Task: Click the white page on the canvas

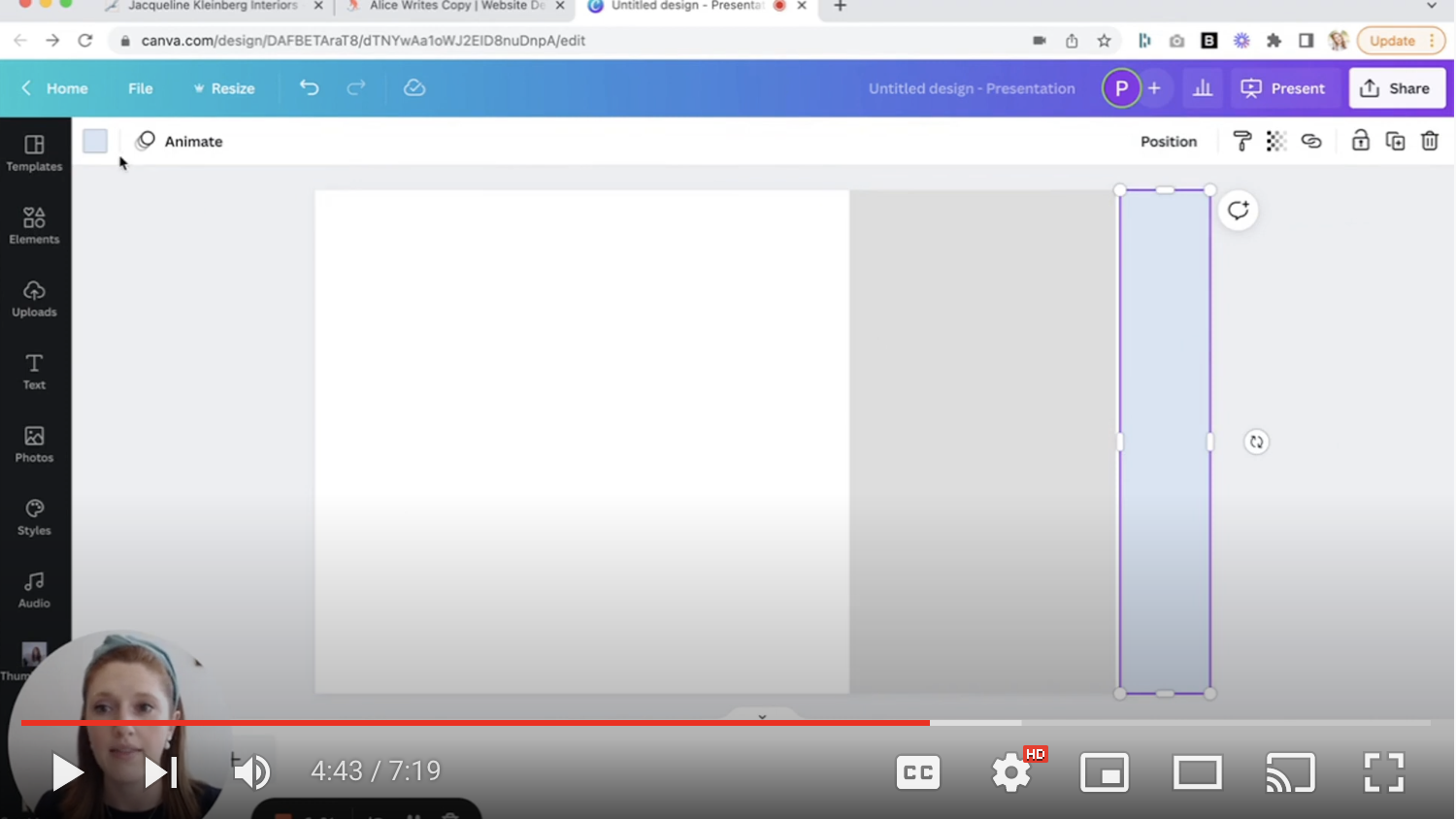Action: [x=582, y=442]
